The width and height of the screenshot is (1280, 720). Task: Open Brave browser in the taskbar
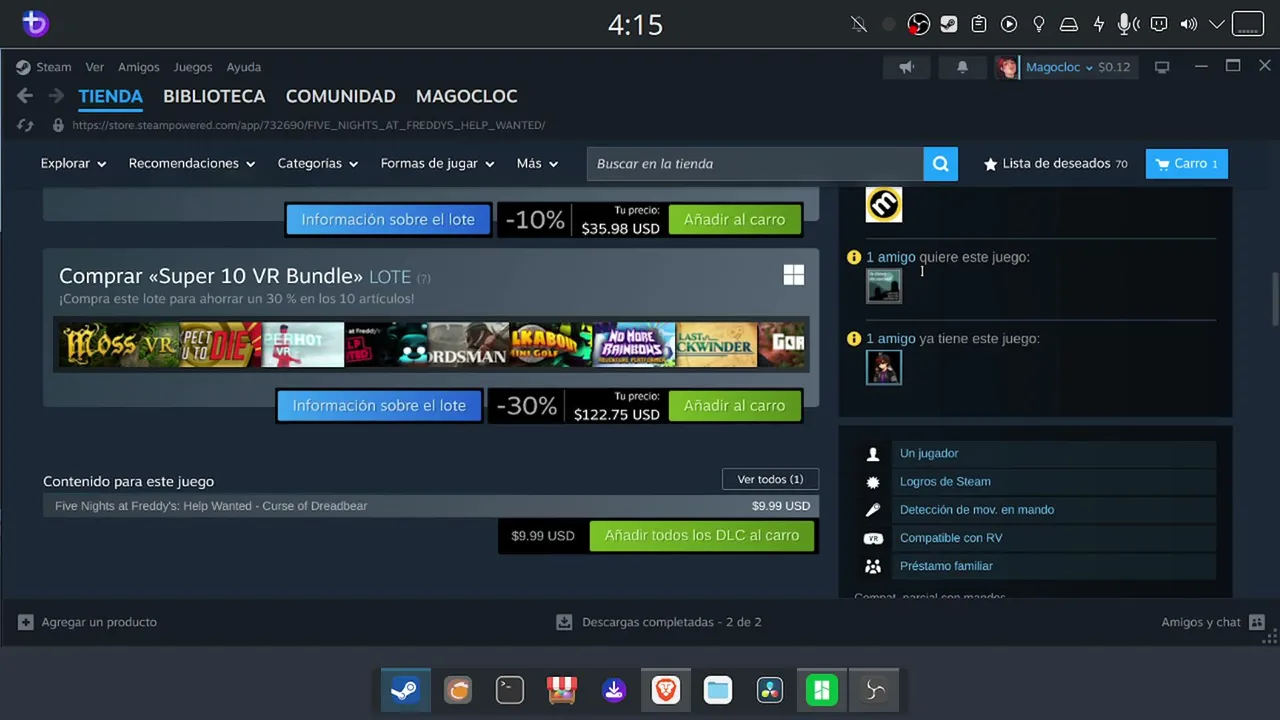coord(666,690)
